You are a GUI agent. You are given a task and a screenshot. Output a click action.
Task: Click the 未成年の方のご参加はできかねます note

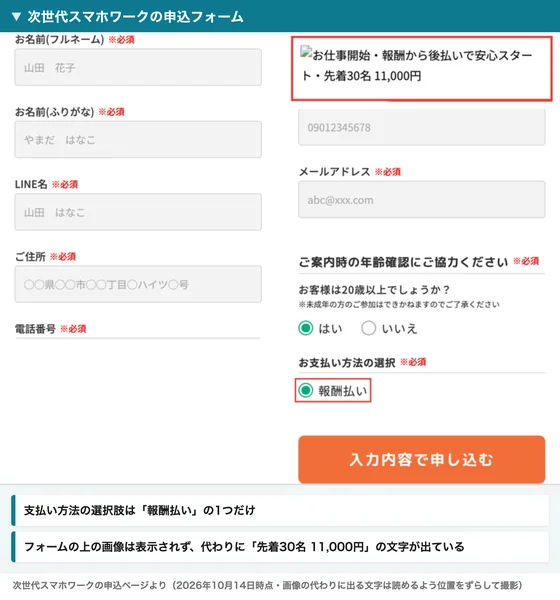click(399, 305)
